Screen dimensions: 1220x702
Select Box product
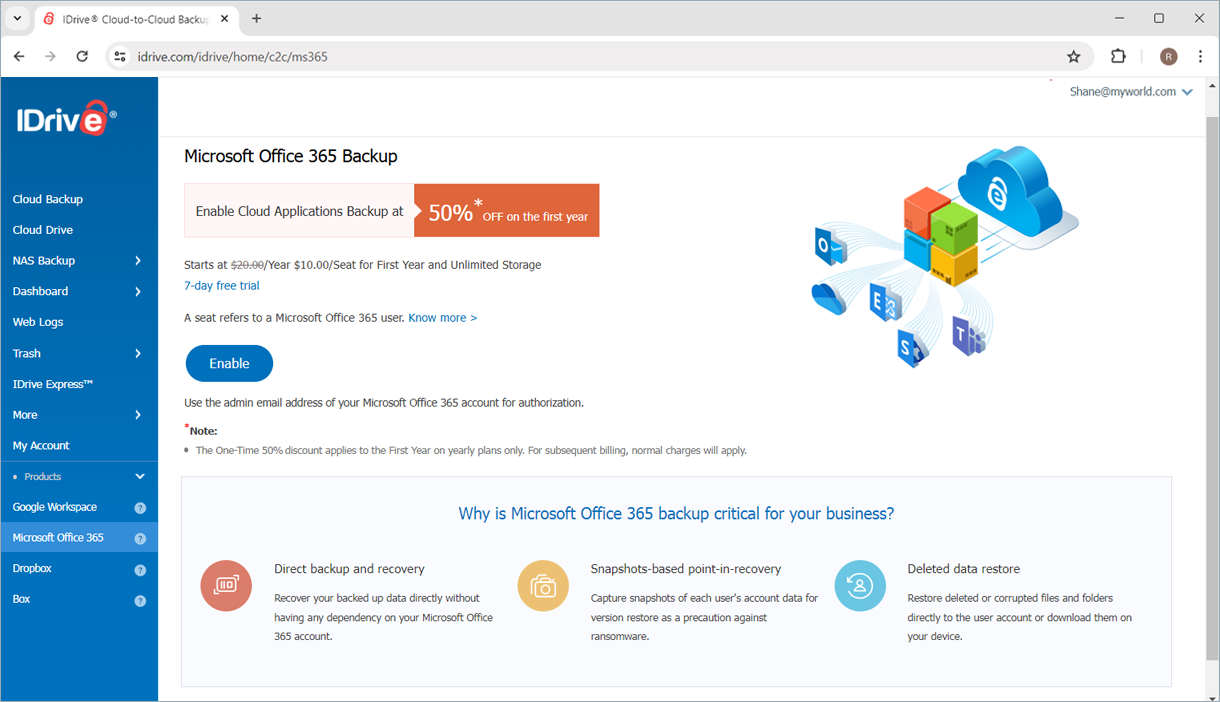pyautogui.click(x=22, y=600)
